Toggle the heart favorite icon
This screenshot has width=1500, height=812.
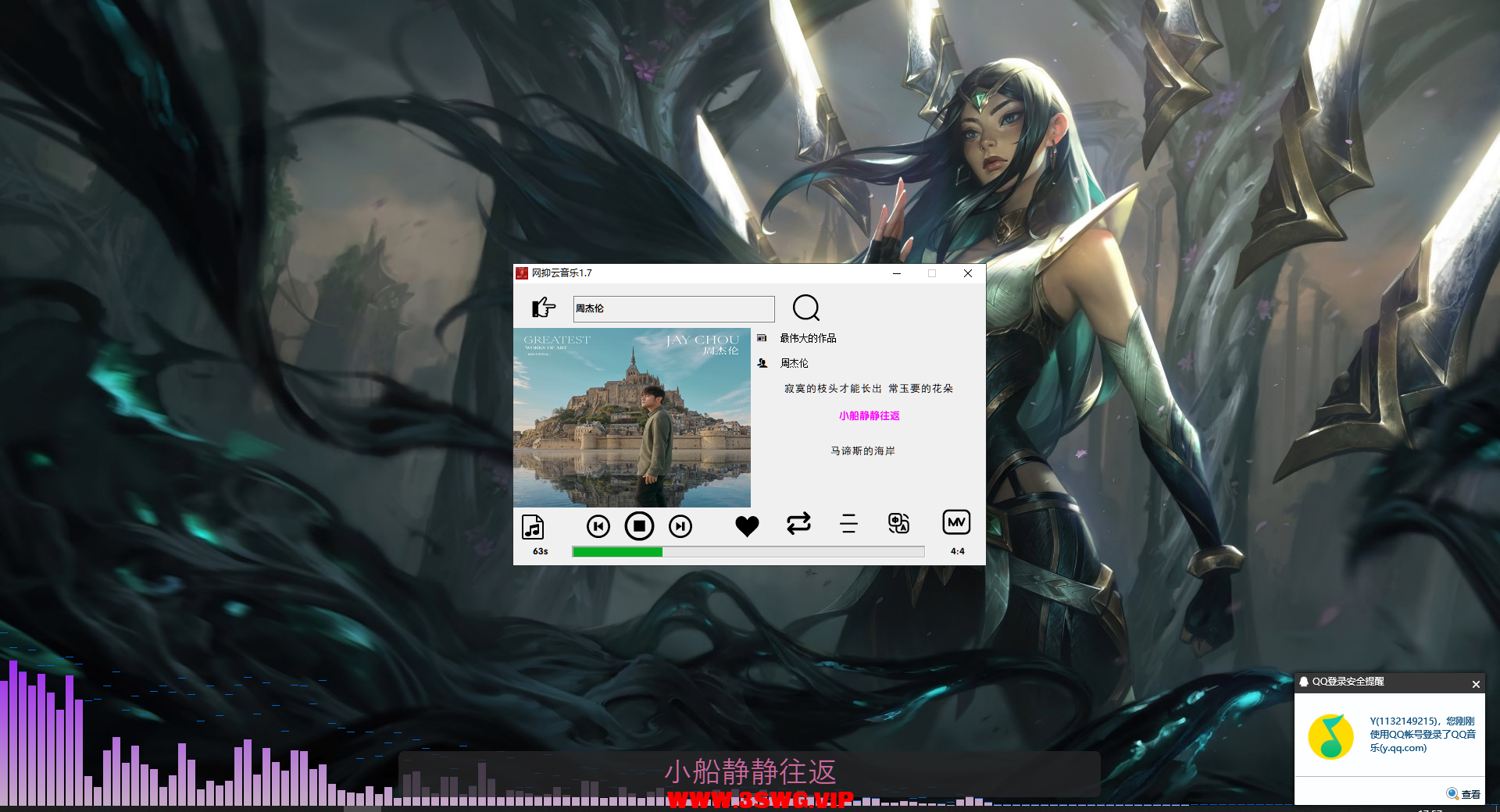point(747,526)
